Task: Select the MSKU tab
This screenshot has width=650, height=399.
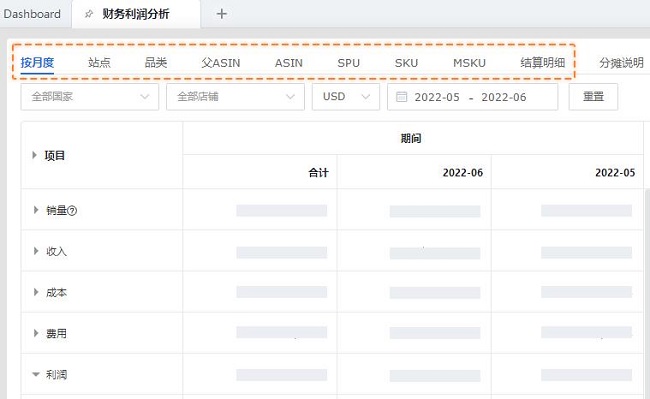Action: 469,63
